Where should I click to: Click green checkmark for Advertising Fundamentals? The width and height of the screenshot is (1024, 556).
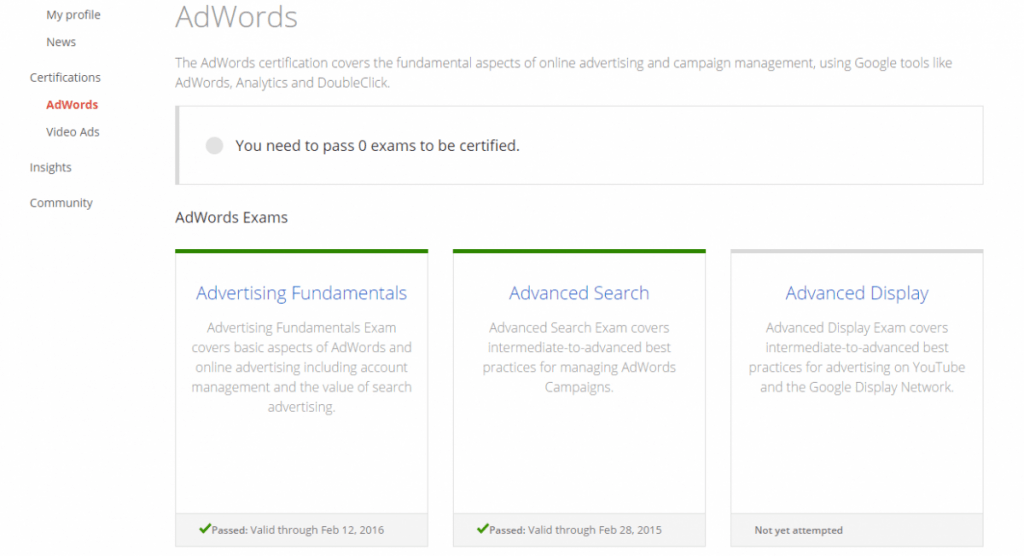(205, 529)
